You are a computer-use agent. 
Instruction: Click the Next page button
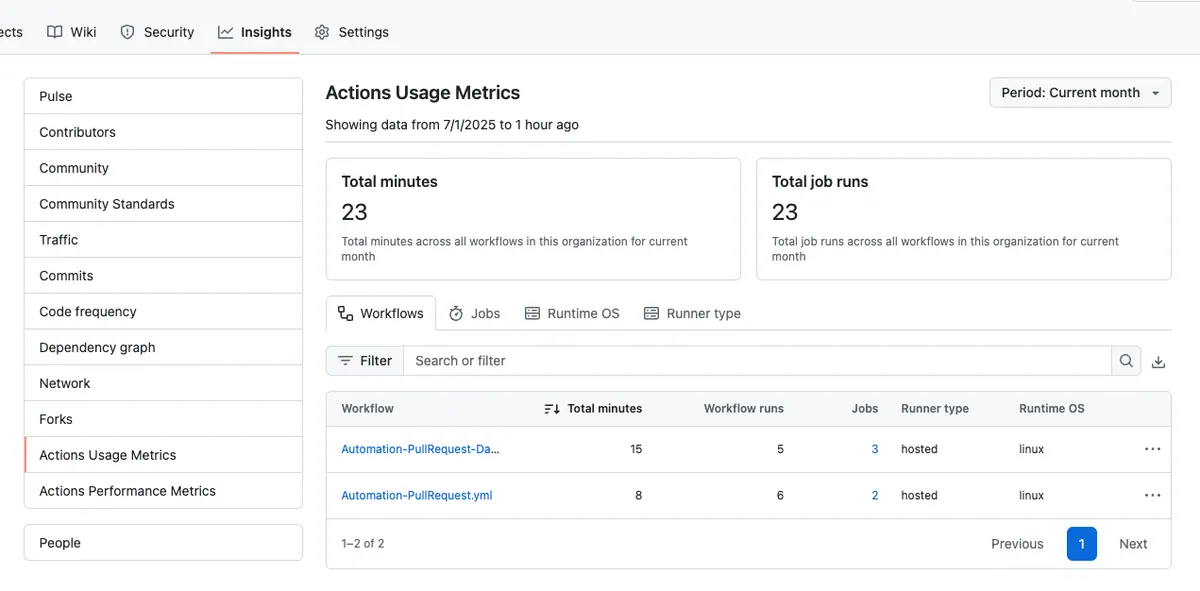coord(1132,544)
